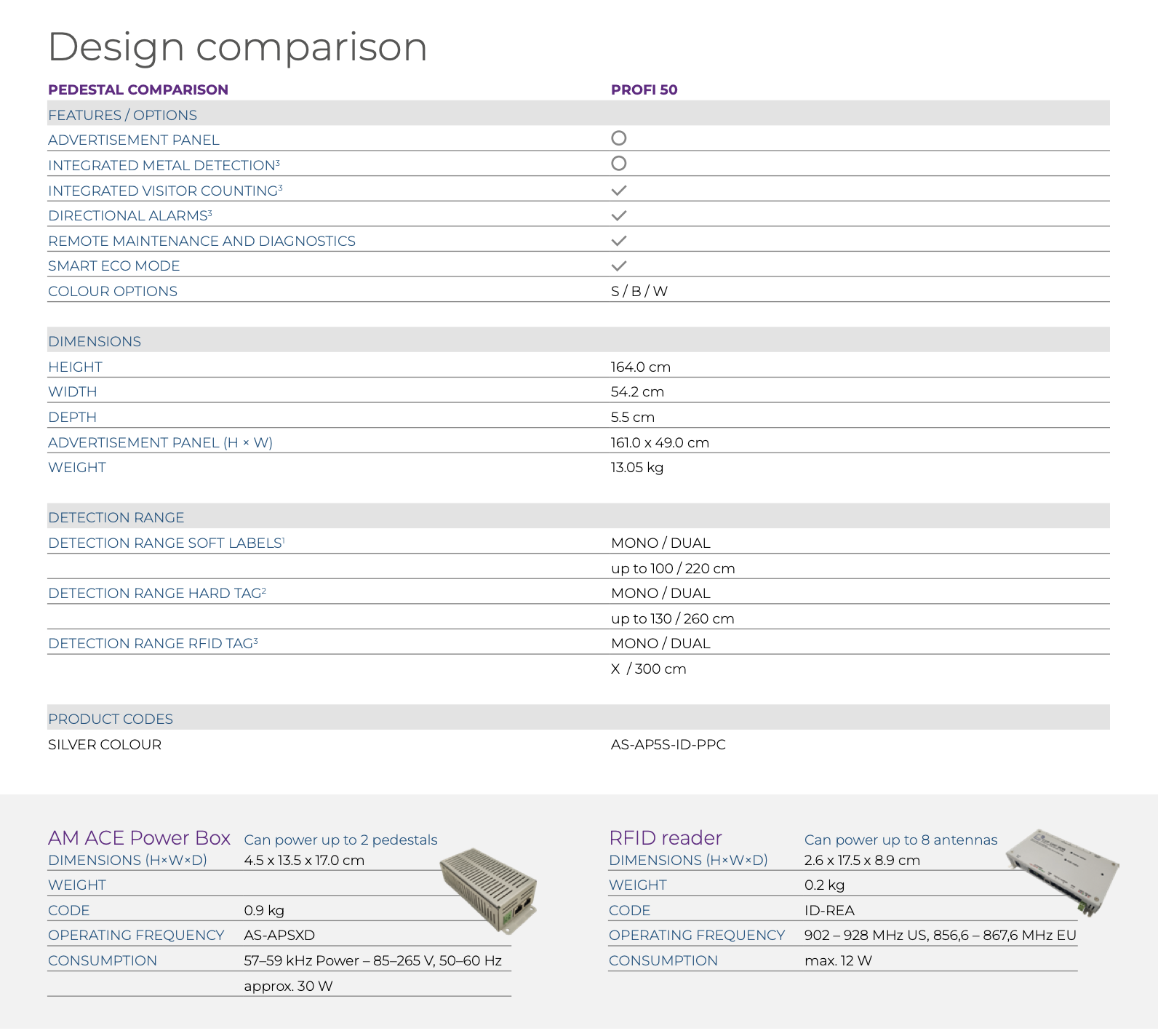The width and height of the screenshot is (1158, 1036).
Task: Select the ID-REA code text
Action: (x=829, y=910)
